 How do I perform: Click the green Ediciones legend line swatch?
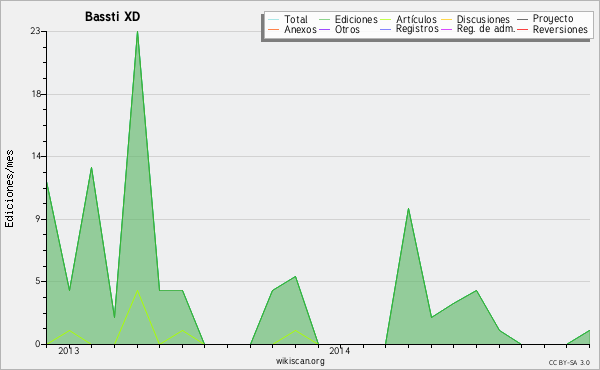[324, 20]
